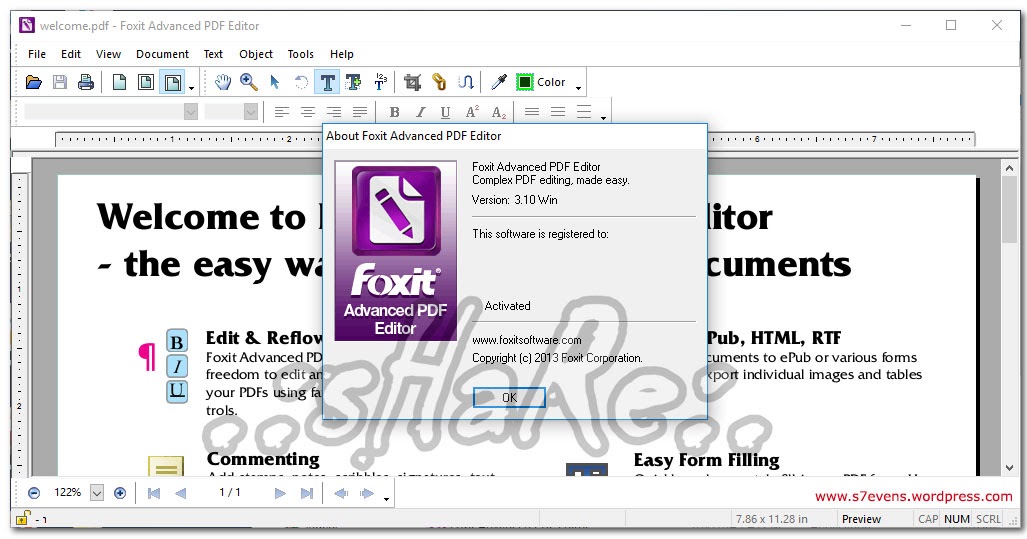Open the Document menu

[162, 54]
